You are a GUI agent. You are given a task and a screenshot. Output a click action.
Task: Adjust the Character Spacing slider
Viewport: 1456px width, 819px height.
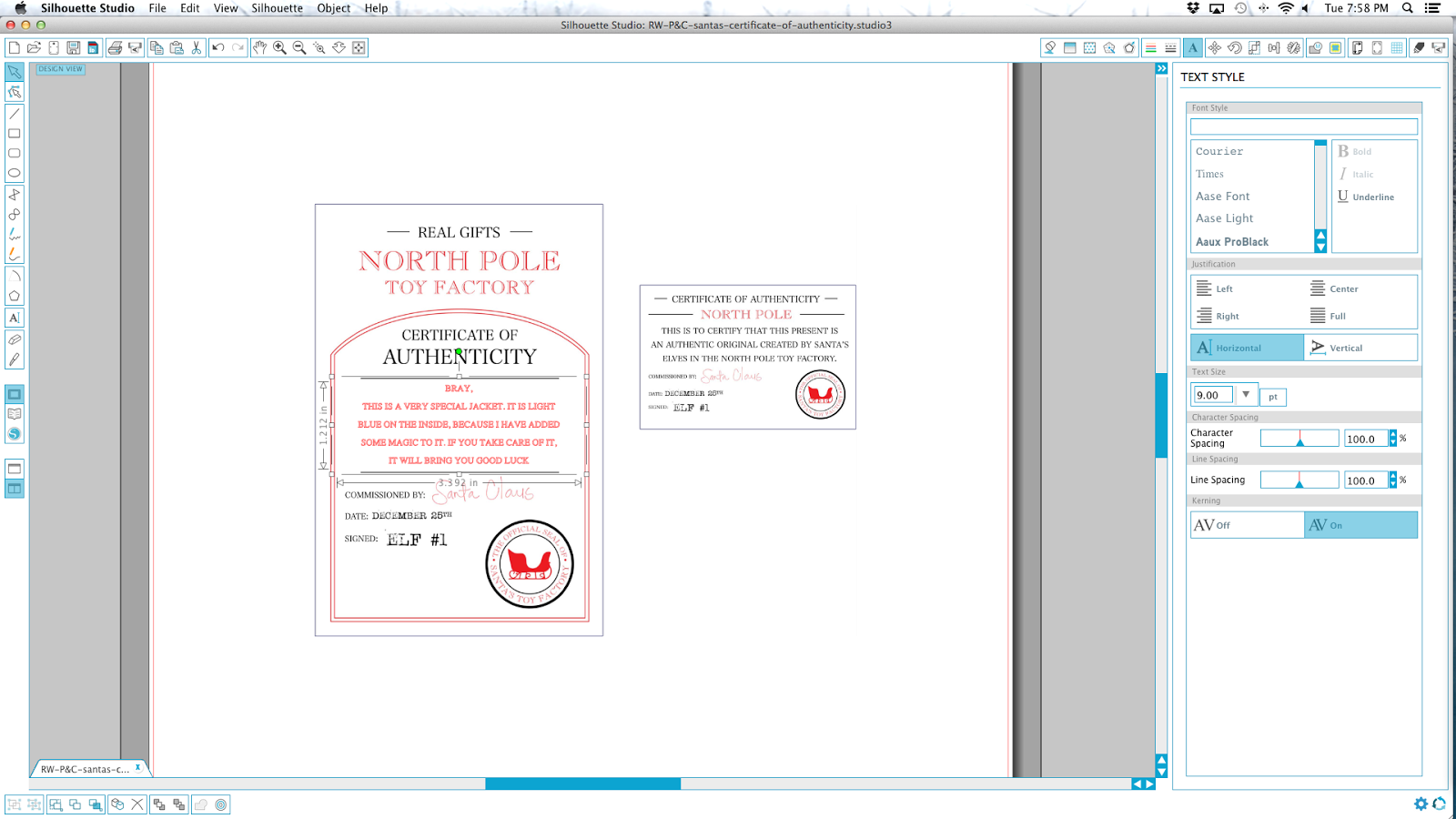tap(1299, 439)
